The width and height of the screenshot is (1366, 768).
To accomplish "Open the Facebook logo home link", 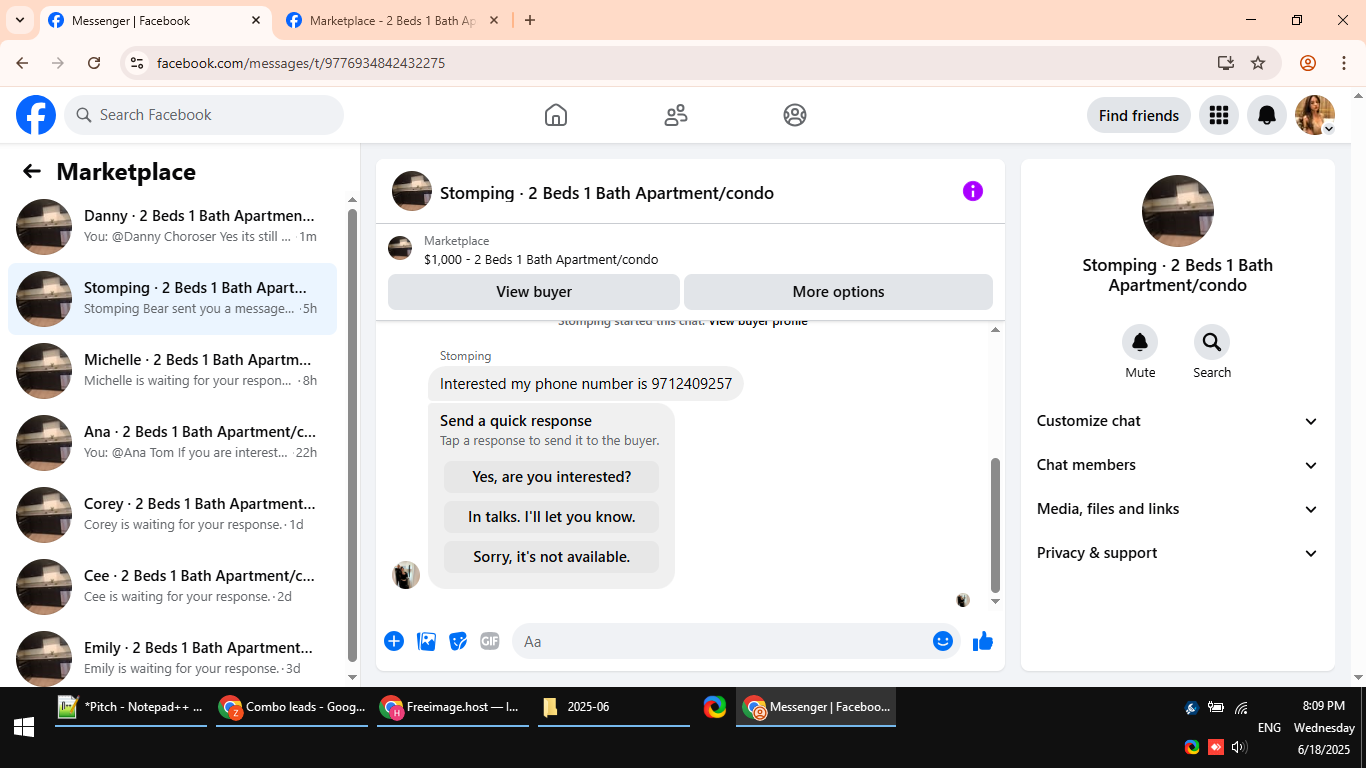I will coord(36,115).
